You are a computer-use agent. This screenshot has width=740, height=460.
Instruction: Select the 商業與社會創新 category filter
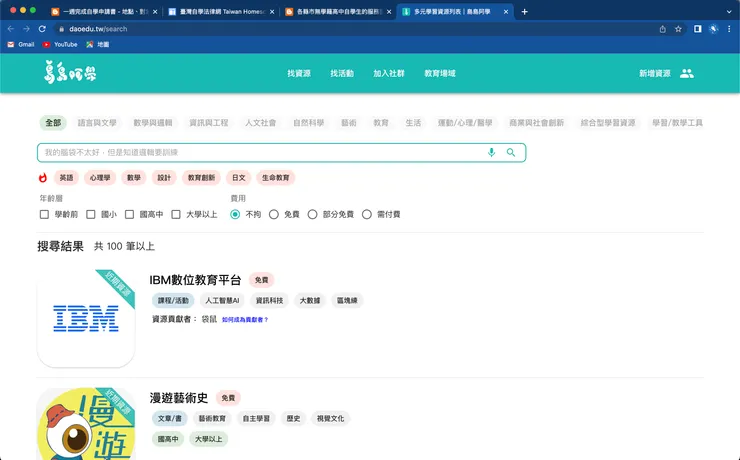point(536,123)
